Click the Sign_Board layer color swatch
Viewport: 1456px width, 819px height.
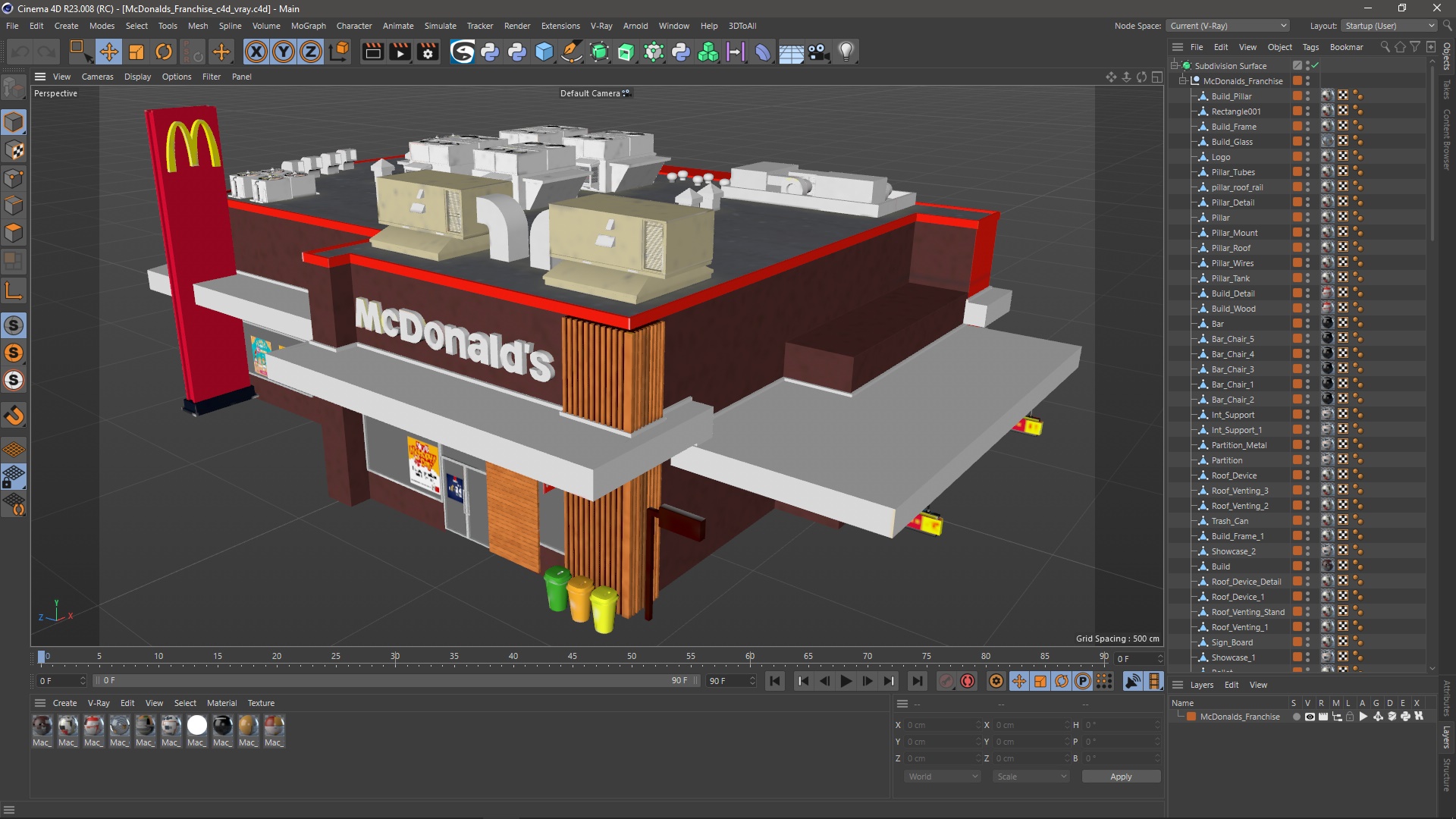1298,642
